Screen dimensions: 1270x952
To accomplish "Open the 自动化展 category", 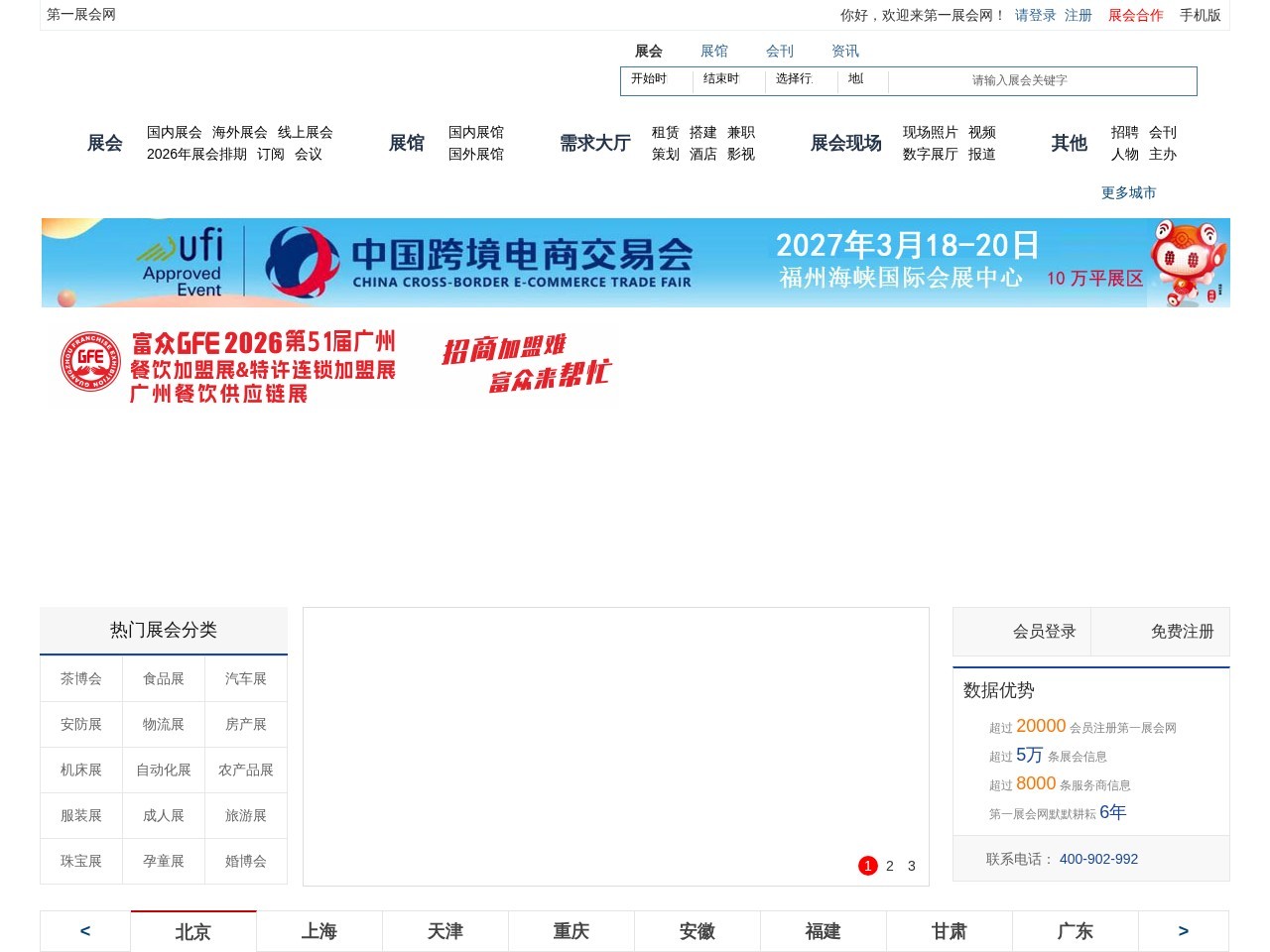I will point(164,771).
